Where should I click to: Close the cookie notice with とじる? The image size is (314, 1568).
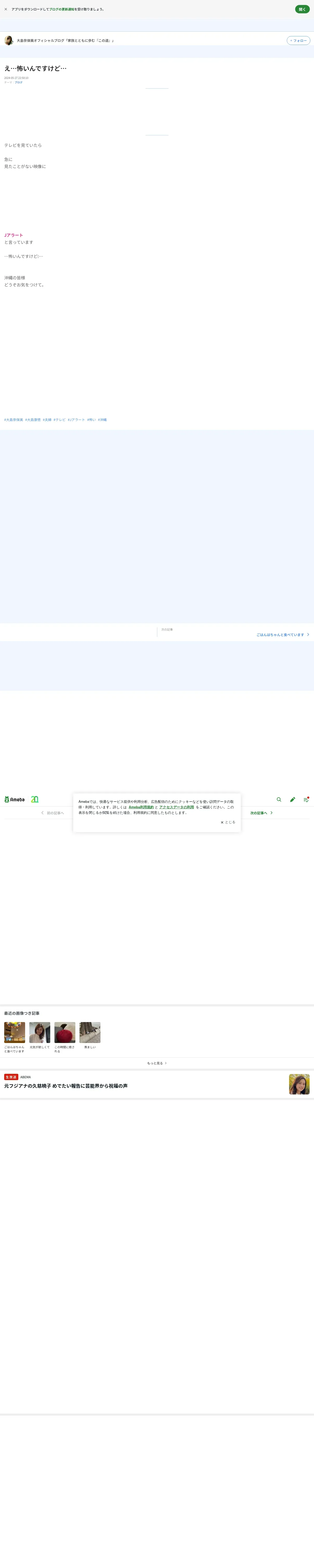point(228,822)
